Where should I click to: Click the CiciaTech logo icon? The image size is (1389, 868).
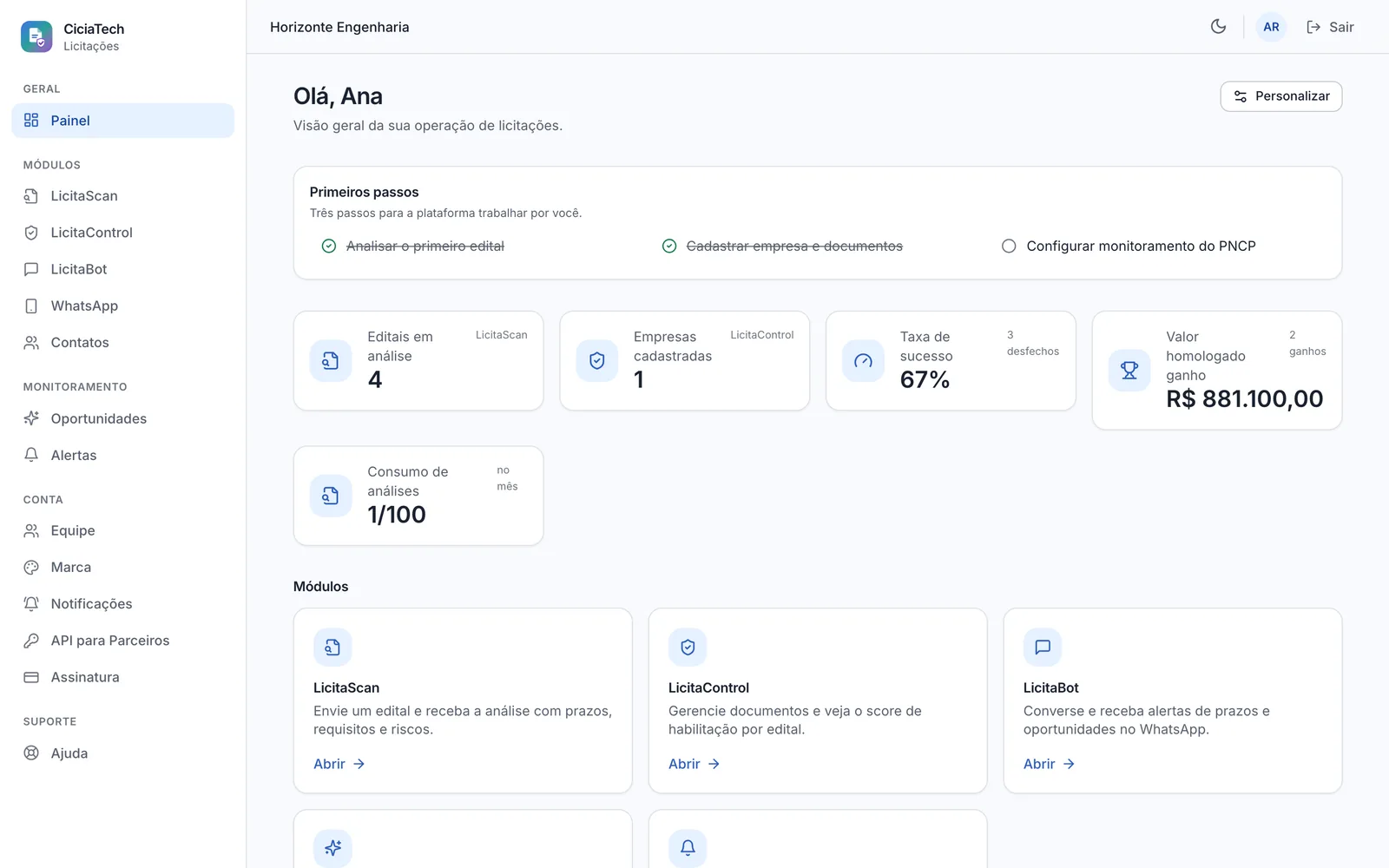pyautogui.click(x=36, y=36)
